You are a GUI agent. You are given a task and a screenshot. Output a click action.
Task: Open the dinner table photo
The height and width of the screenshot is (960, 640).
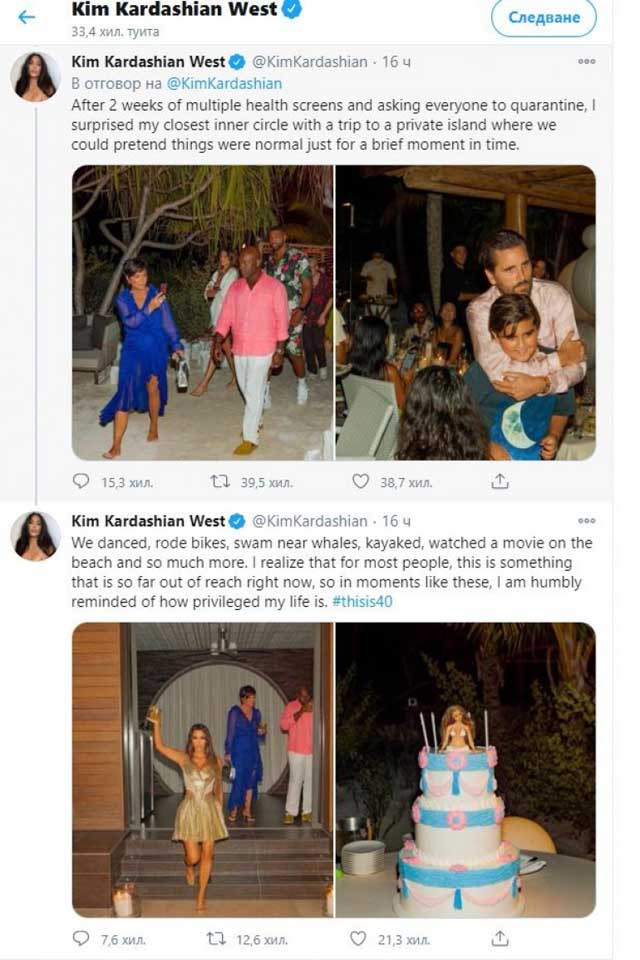pyautogui.click(x=465, y=312)
